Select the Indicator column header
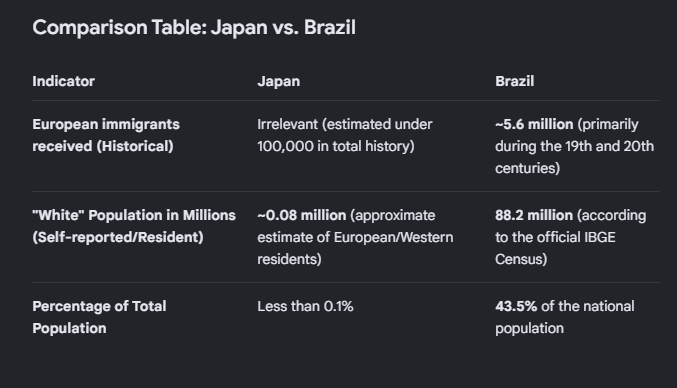The image size is (677, 388). click(63, 81)
